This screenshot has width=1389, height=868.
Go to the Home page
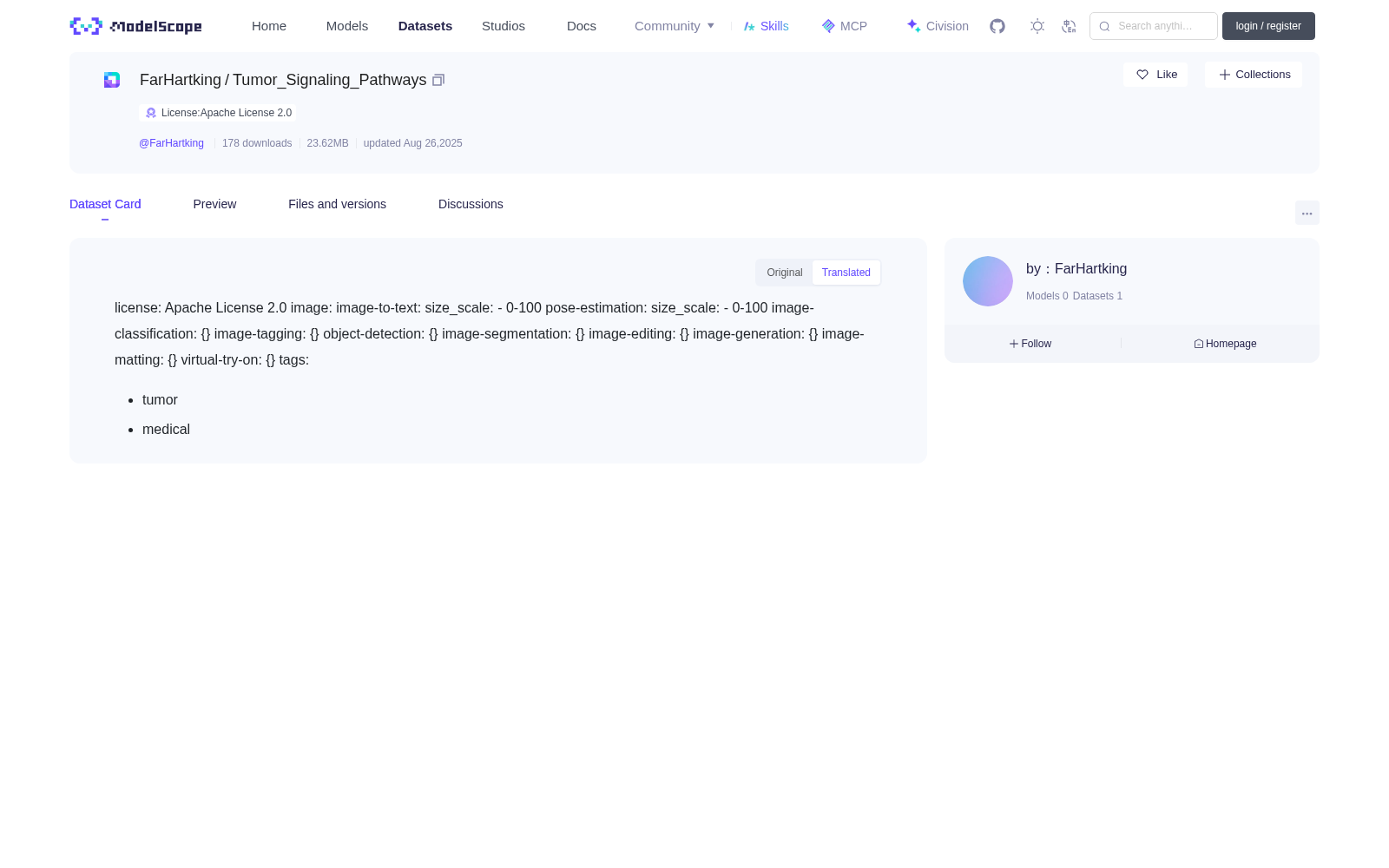click(x=269, y=26)
